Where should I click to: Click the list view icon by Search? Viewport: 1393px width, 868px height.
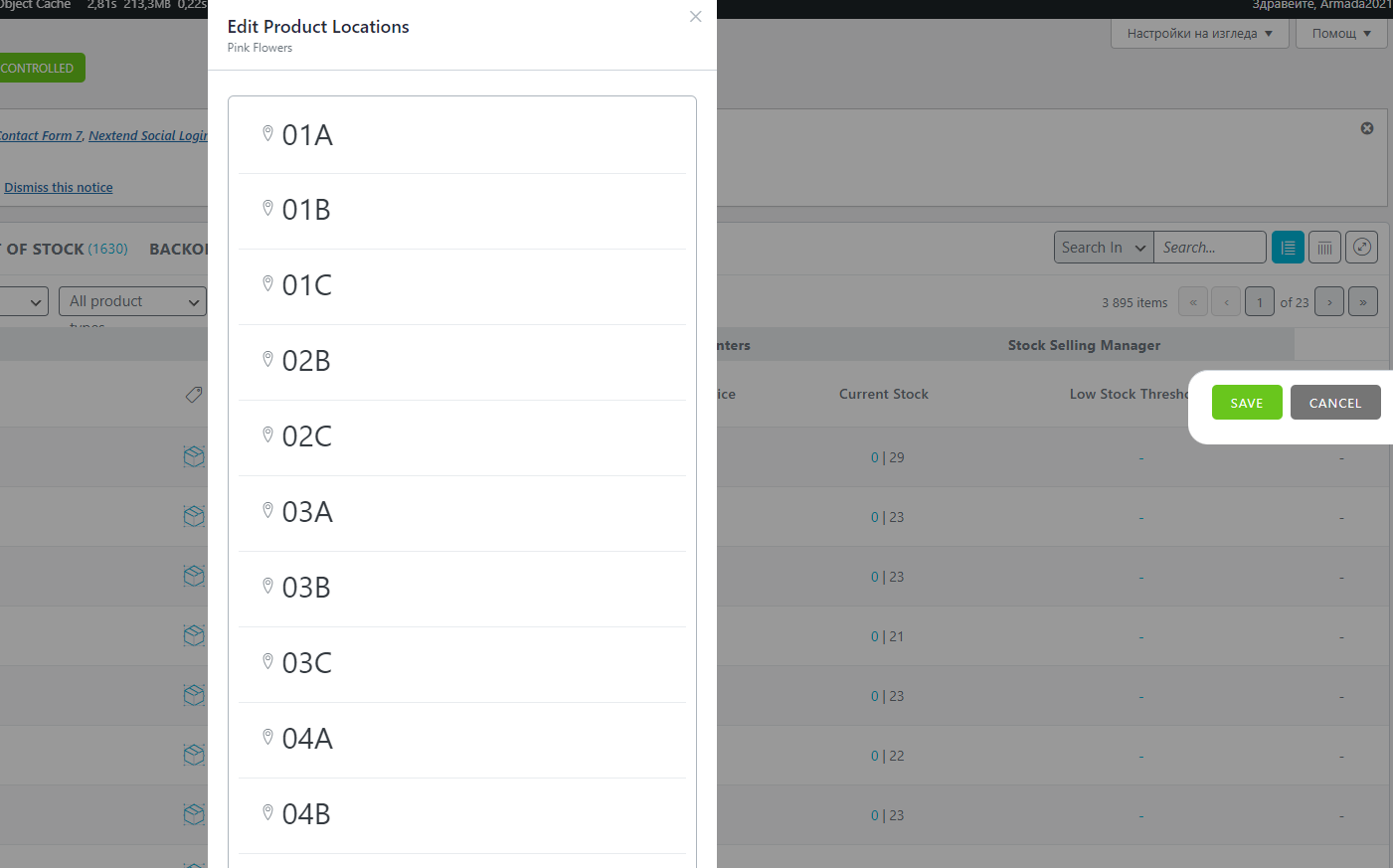(1288, 248)
